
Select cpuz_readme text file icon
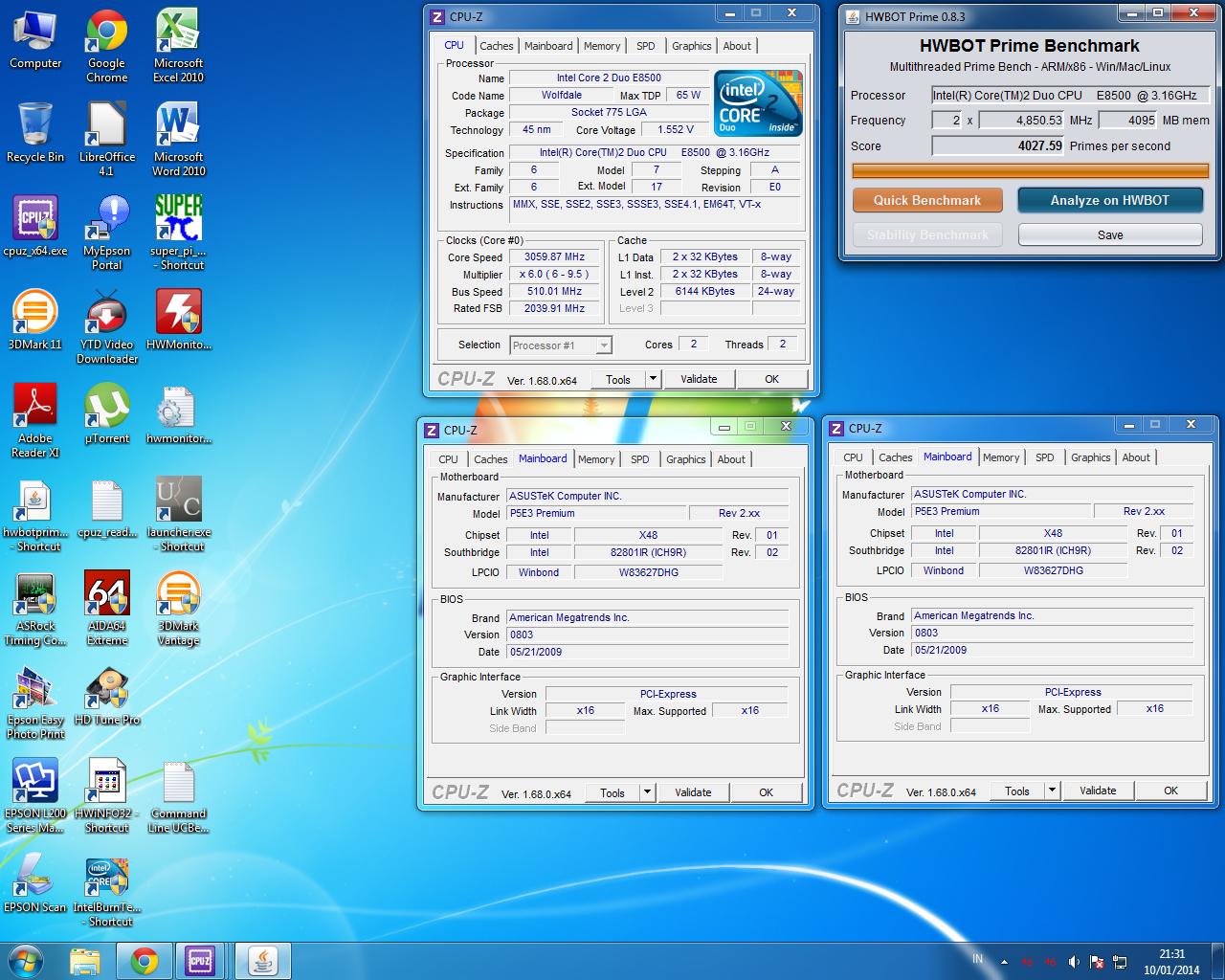[107, 507]
